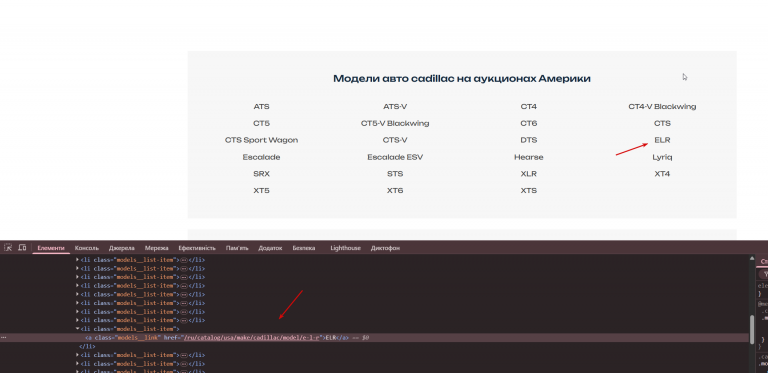Open the CT4-V Blackwing model link
Screen dimensions: 768x373
point(662,106)
